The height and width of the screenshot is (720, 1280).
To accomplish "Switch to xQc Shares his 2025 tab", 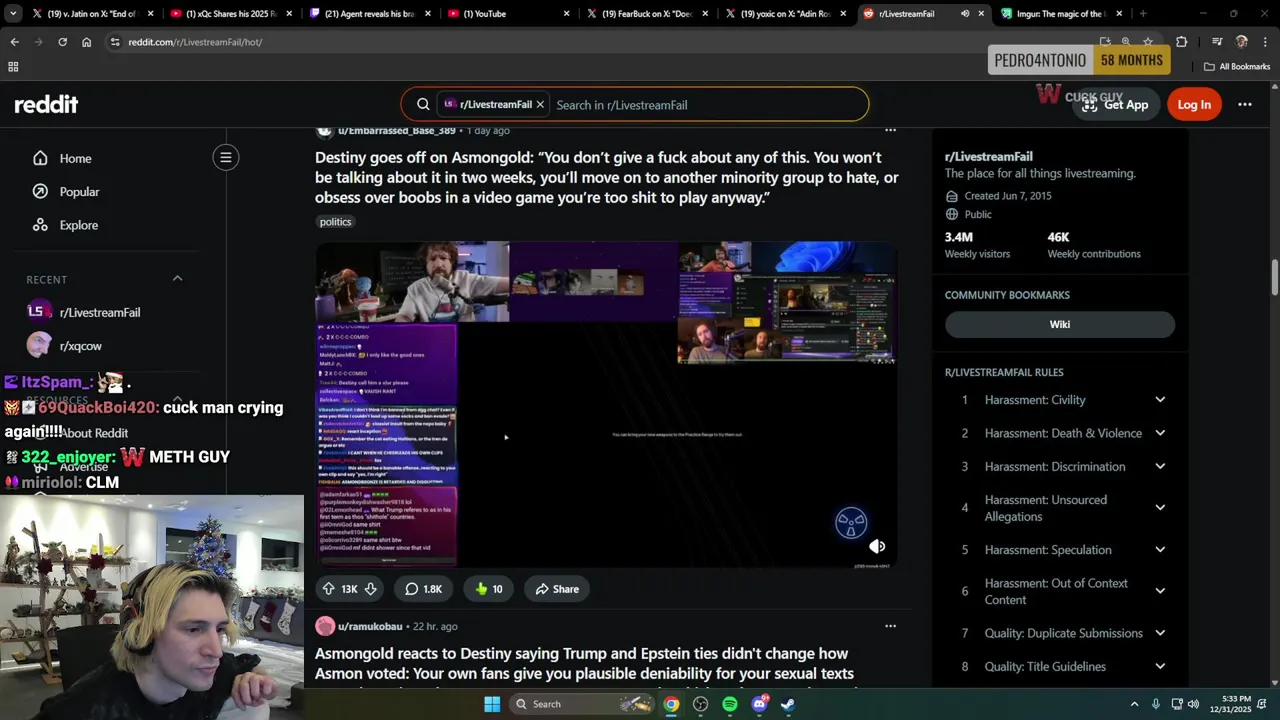I will (230, 14).
